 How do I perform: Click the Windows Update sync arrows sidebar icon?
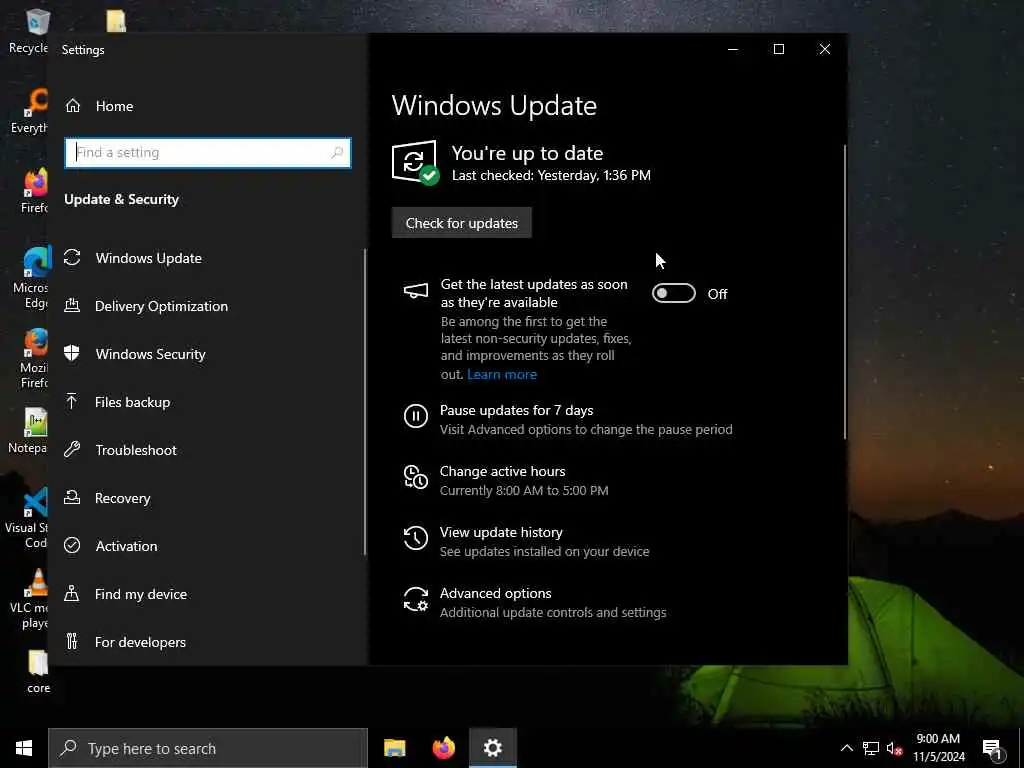pos(72,257)
